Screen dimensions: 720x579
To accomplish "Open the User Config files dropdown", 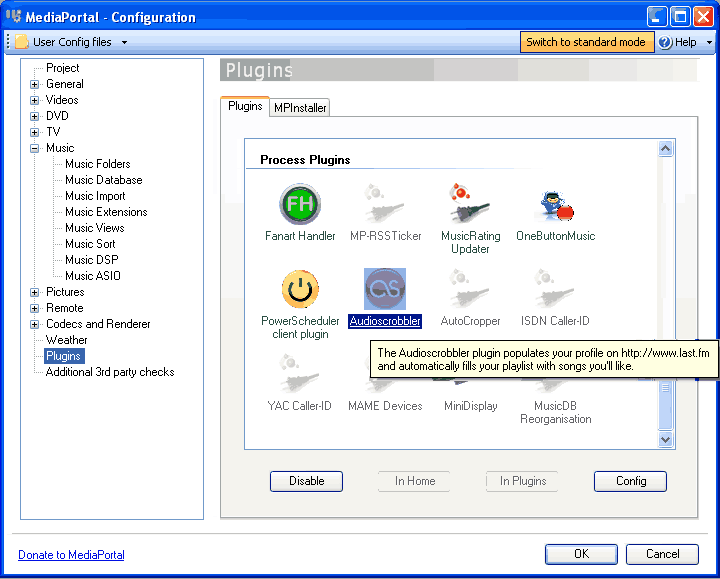I will click(x=71, y=42).
